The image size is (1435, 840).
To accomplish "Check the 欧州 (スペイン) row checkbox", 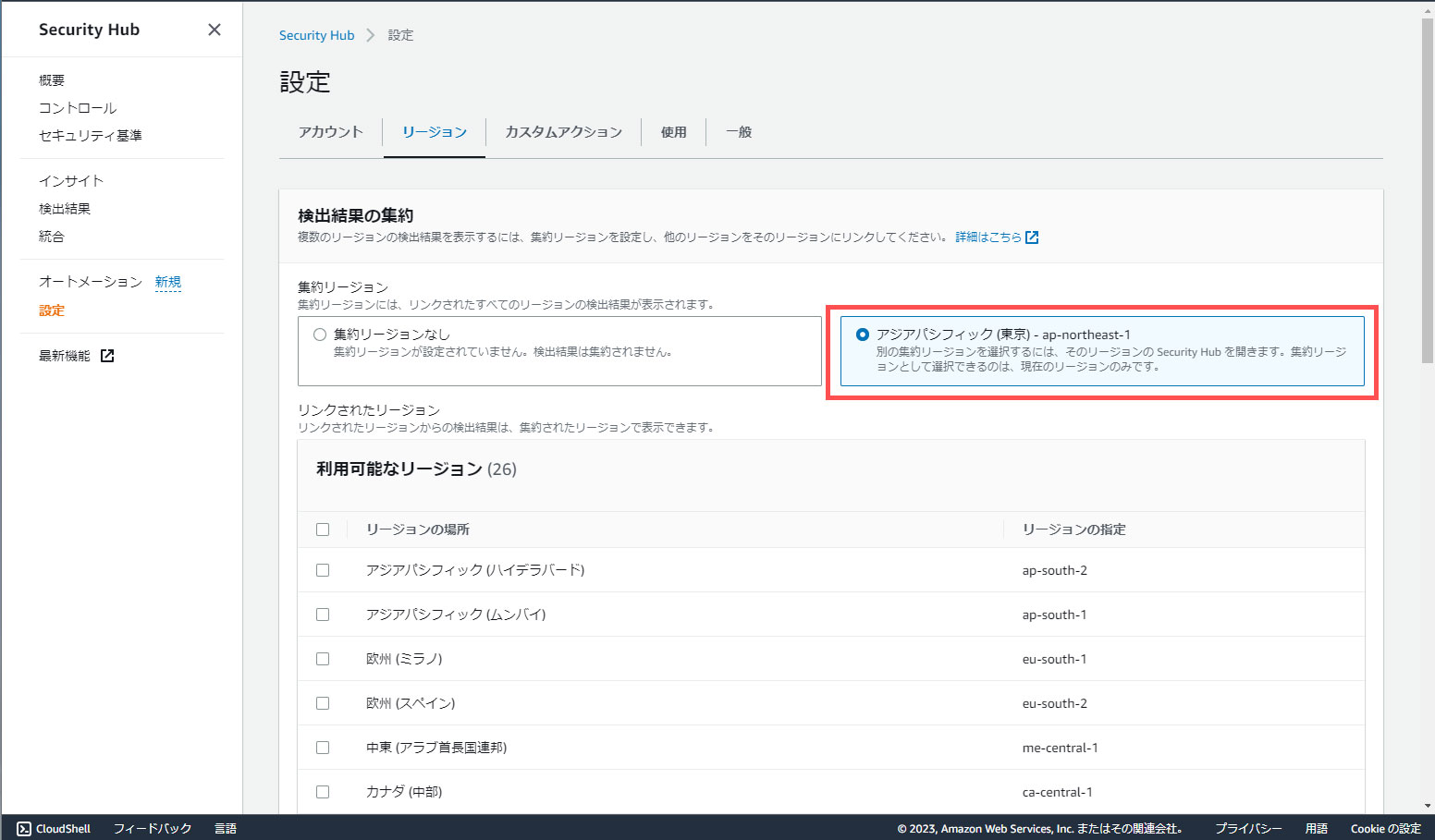I will (x=323, y=703).
